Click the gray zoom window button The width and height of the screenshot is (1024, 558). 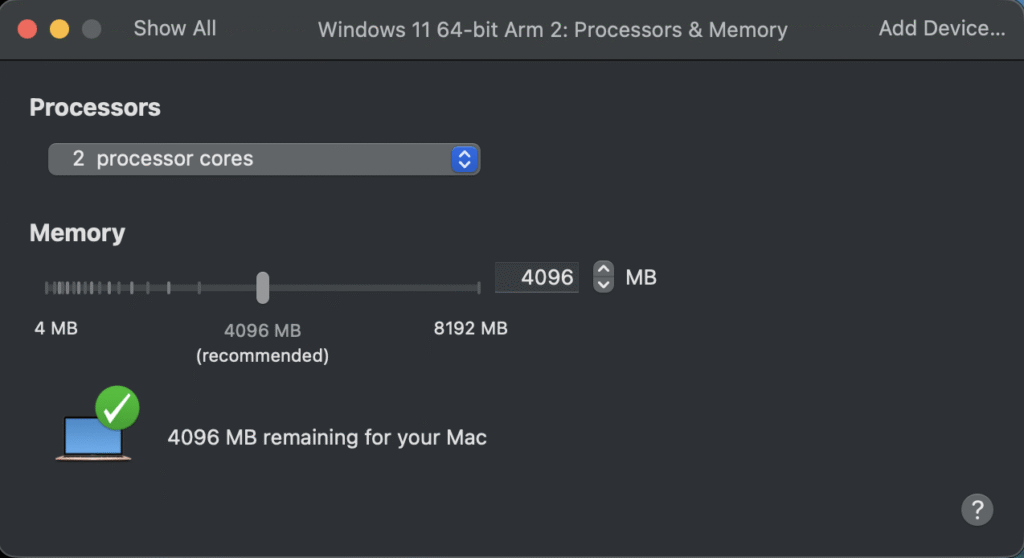(91, 29)
